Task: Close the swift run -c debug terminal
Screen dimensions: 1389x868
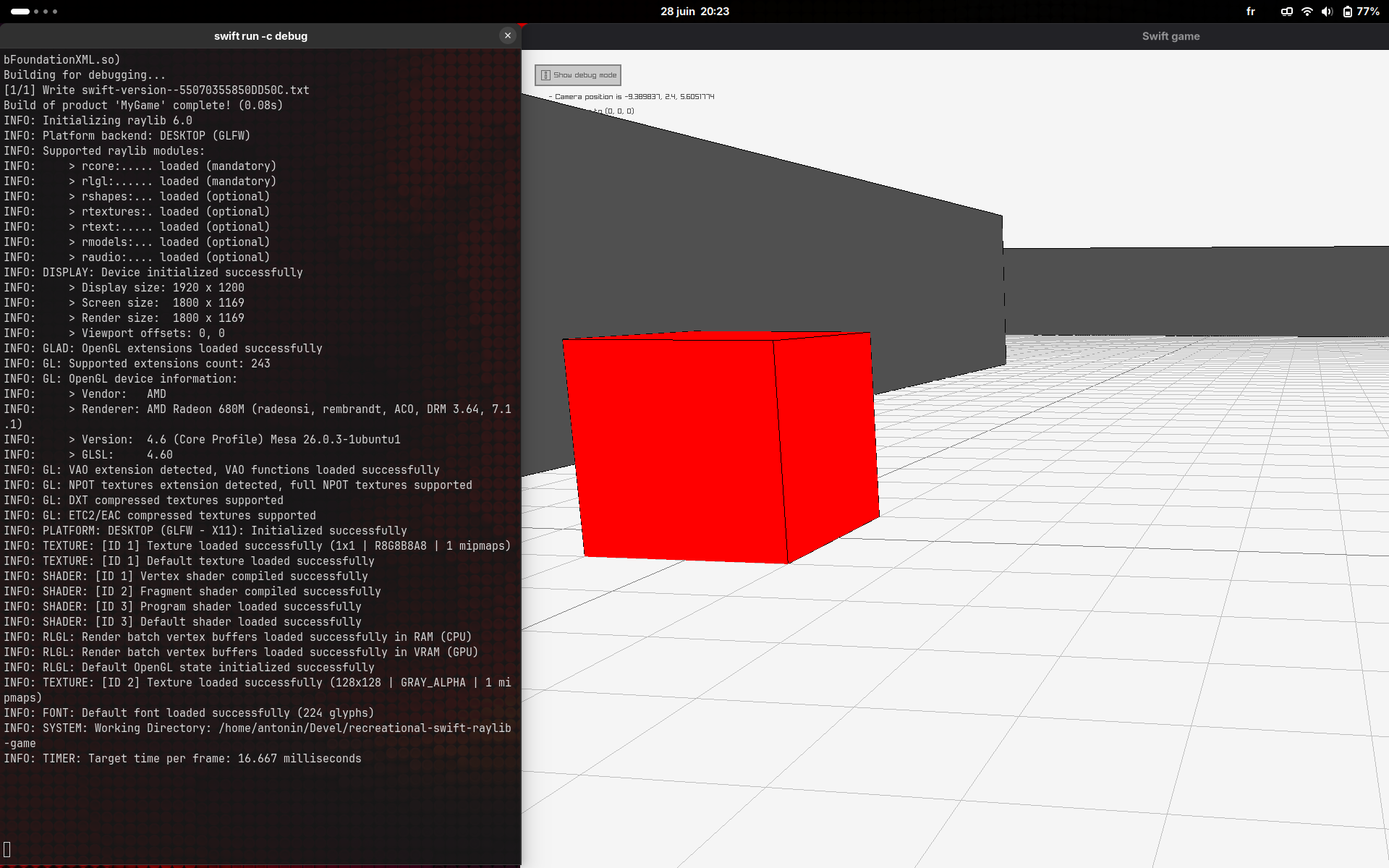Action: [508, 35]
